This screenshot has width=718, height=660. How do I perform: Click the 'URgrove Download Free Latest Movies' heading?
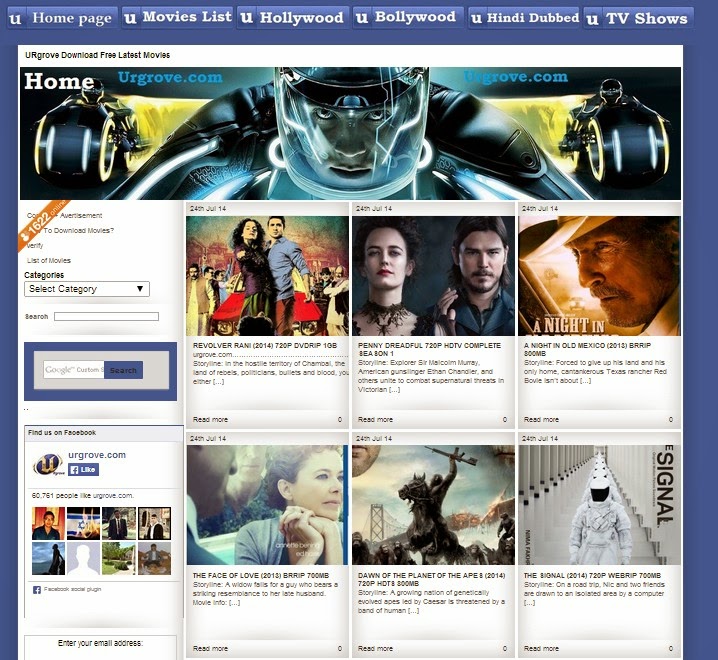(98, 55)
